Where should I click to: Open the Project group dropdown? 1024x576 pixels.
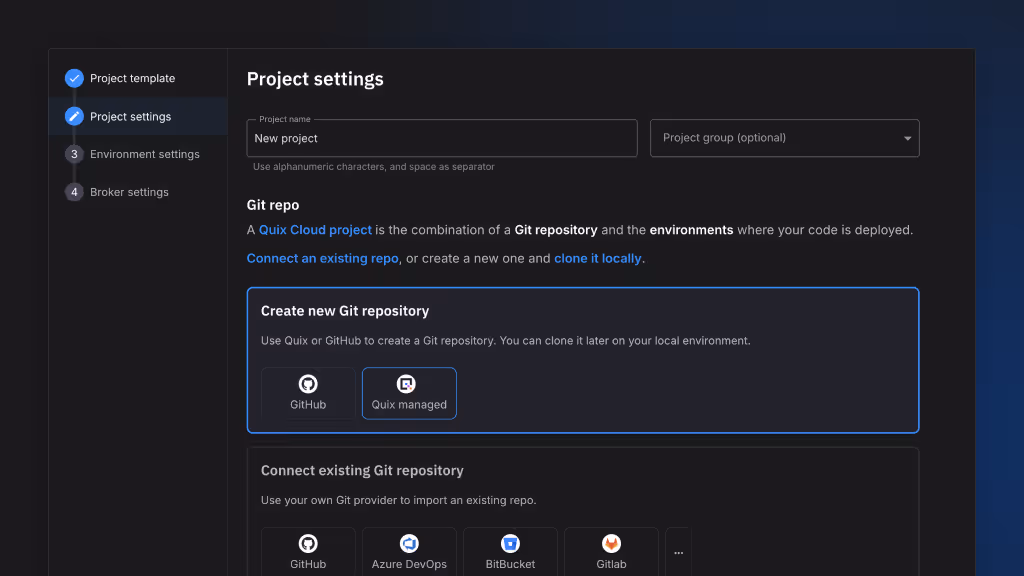point(784,138)
